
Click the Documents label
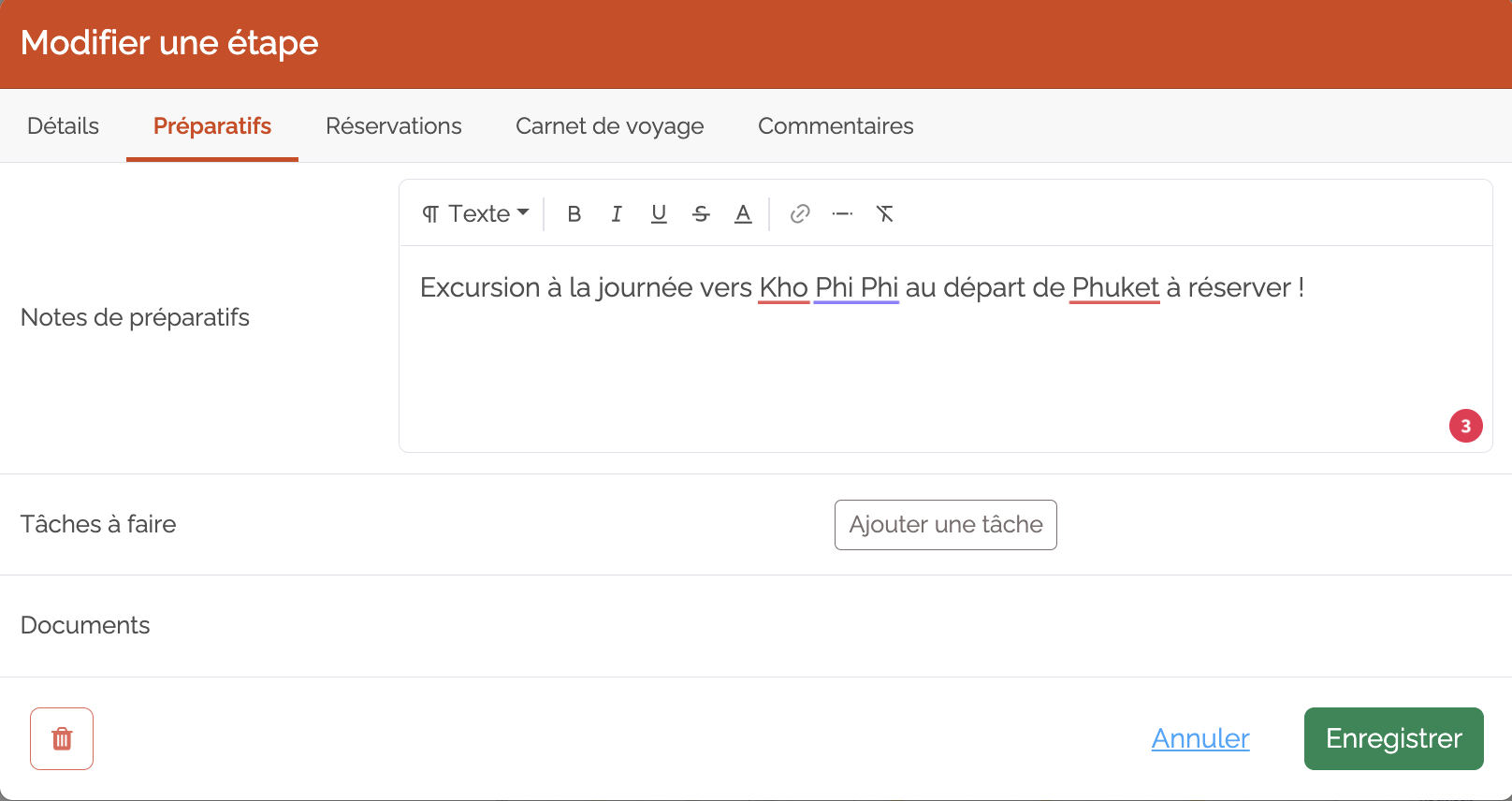[85, 625]
